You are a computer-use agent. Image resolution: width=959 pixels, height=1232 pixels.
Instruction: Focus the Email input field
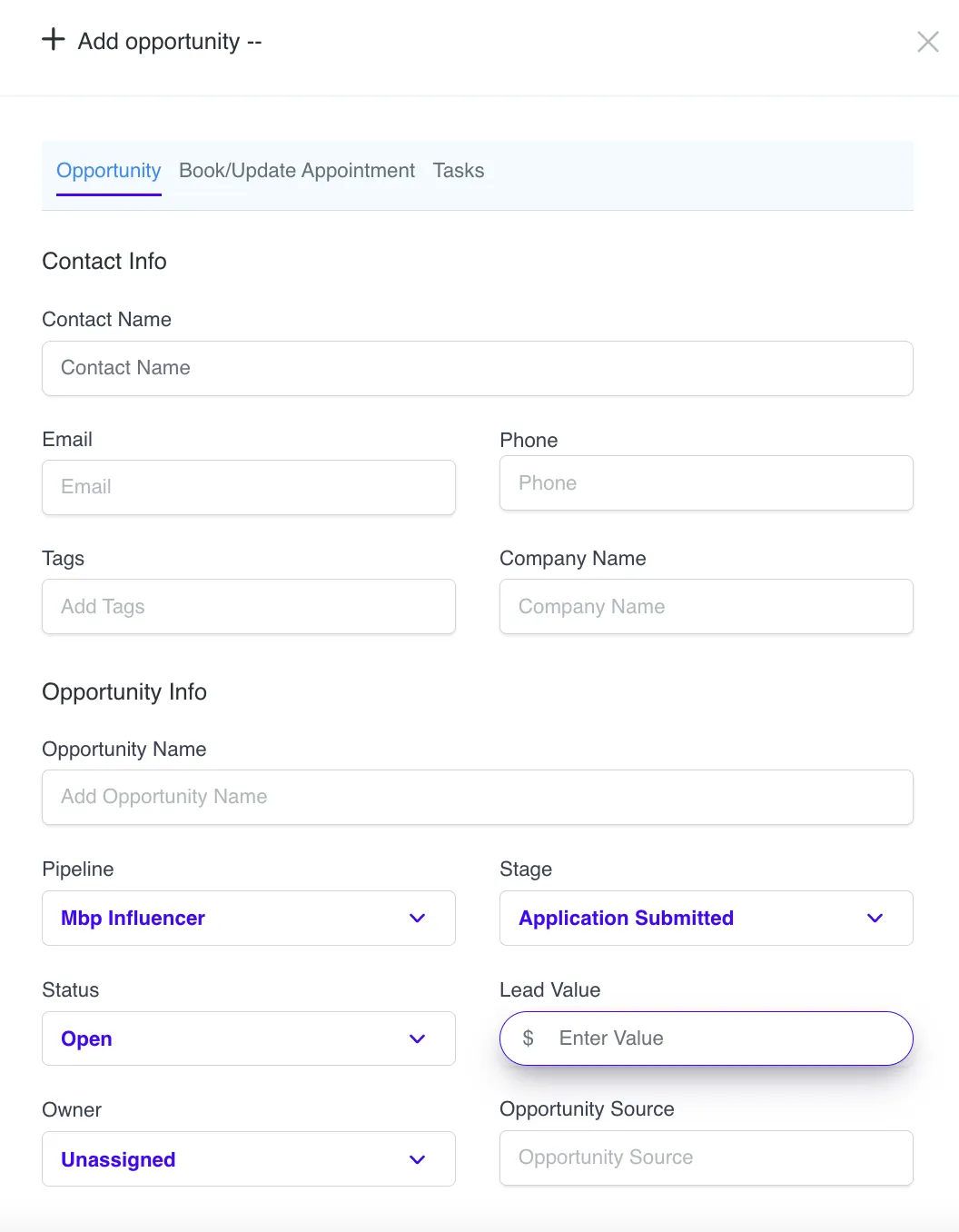coord(248,487)
